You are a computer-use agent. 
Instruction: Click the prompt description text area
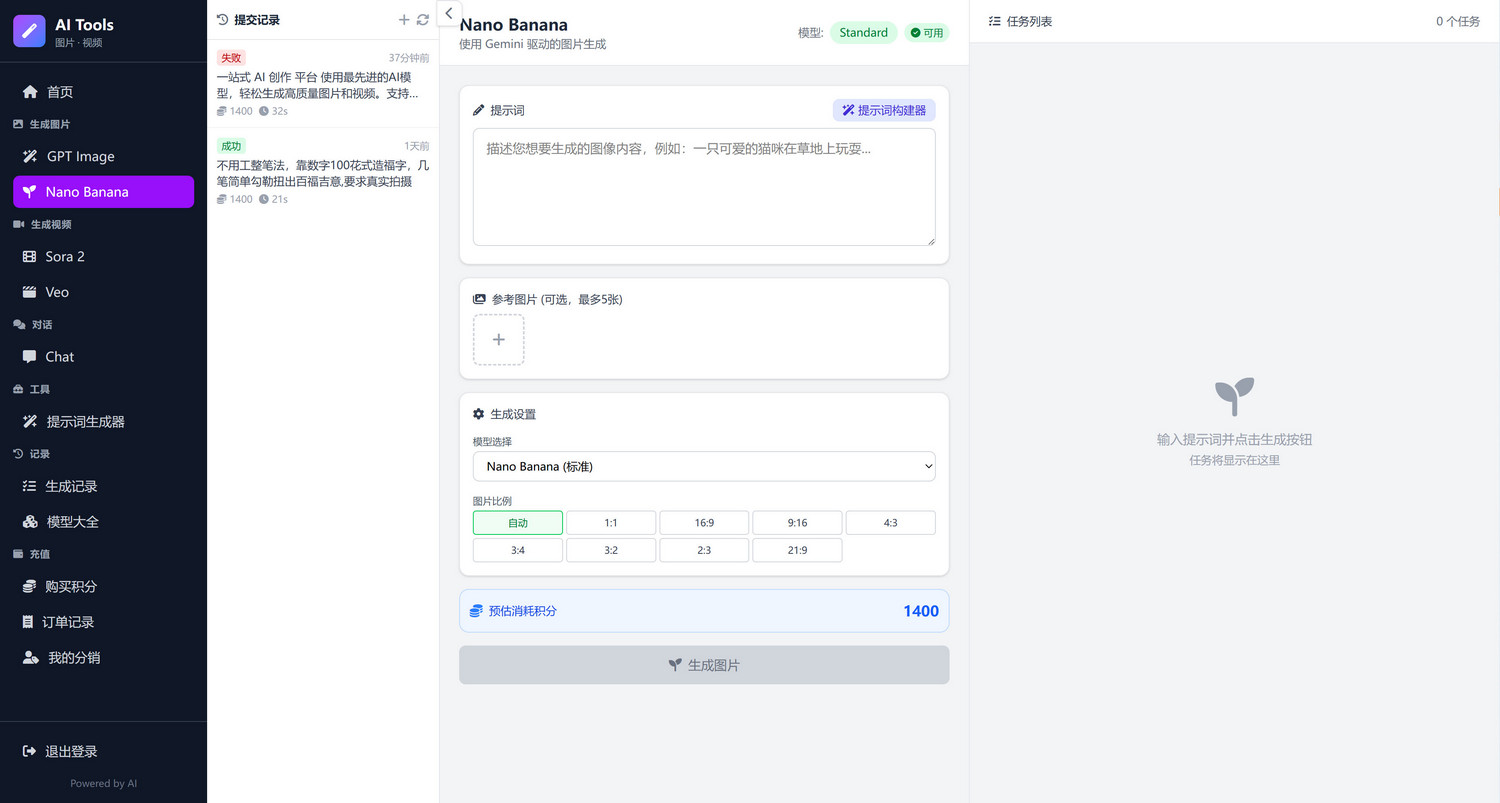click(x=704, y=187)
